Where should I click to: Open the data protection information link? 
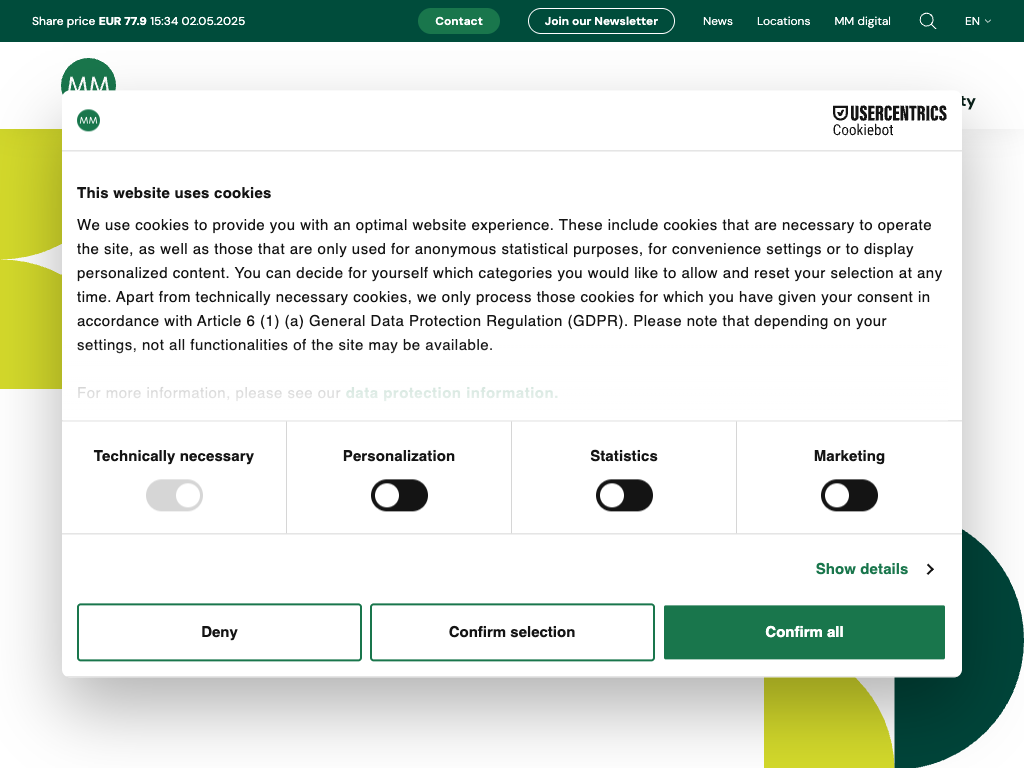coord(449,393)
